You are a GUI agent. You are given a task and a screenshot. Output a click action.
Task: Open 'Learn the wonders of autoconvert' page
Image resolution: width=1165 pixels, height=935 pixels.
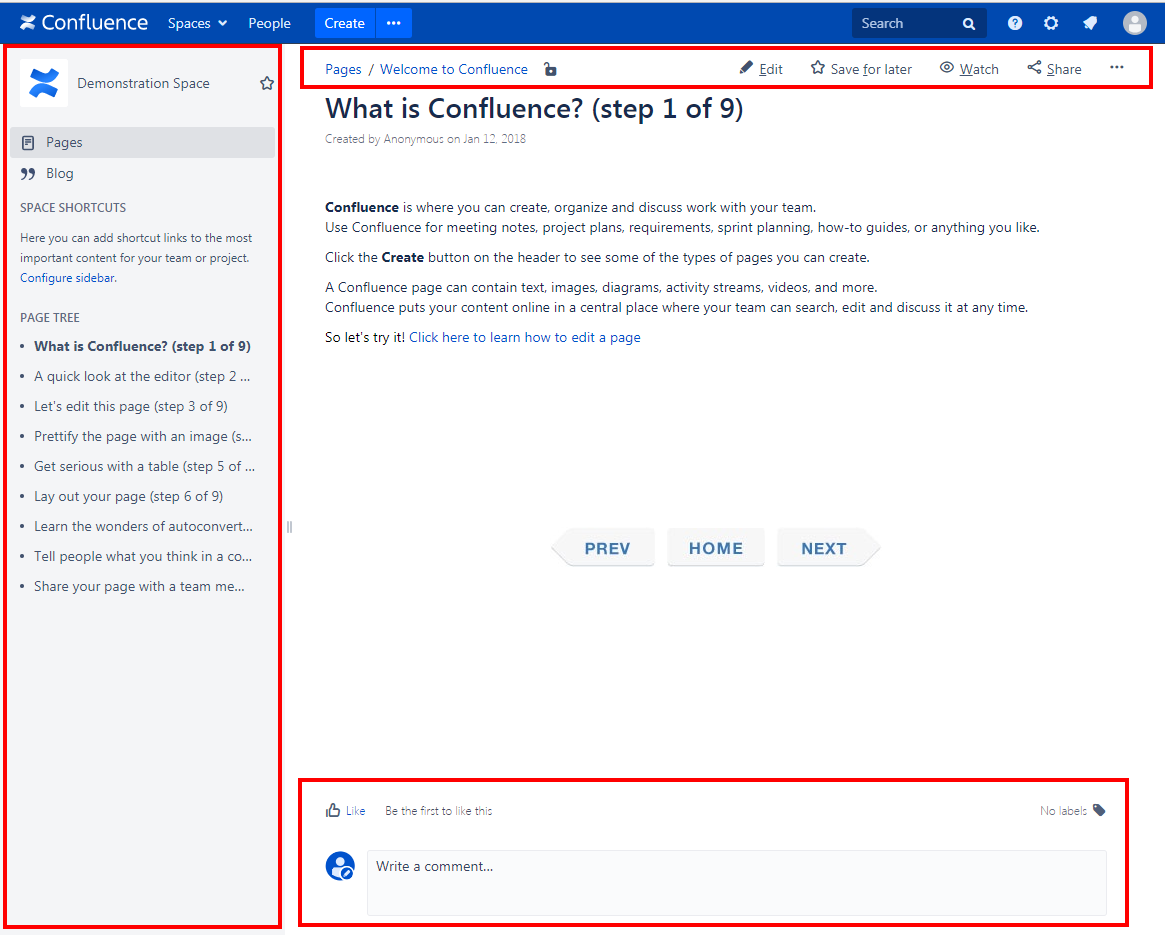click(143, 526)
